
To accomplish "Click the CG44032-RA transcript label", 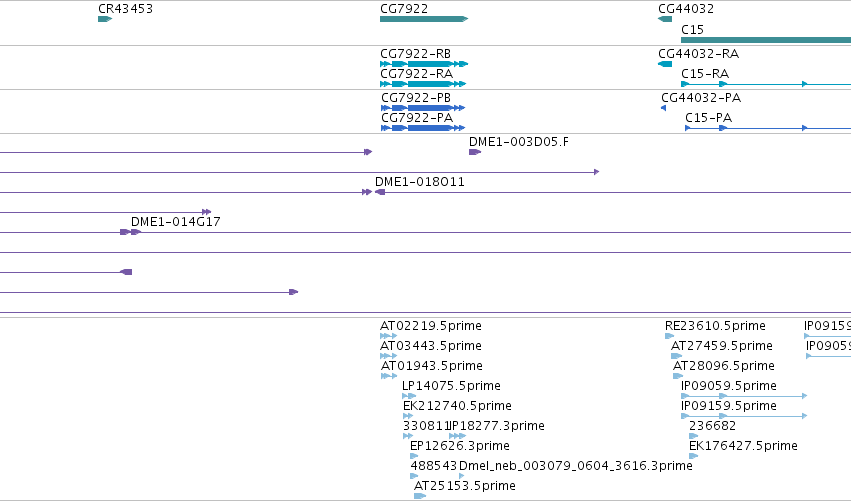I will coord(698,54).
